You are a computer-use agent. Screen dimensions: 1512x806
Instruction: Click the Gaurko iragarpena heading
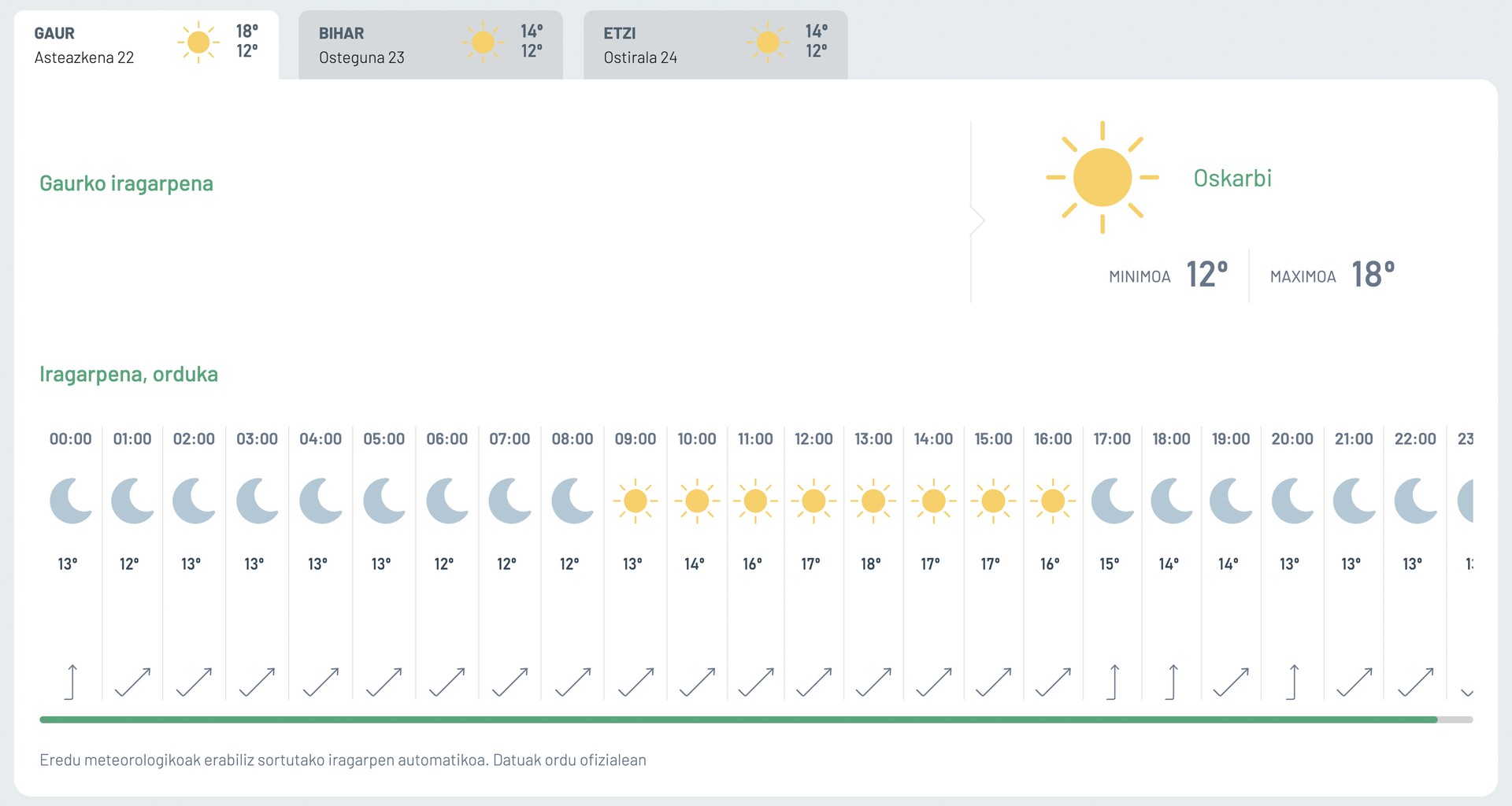(126, 183)
